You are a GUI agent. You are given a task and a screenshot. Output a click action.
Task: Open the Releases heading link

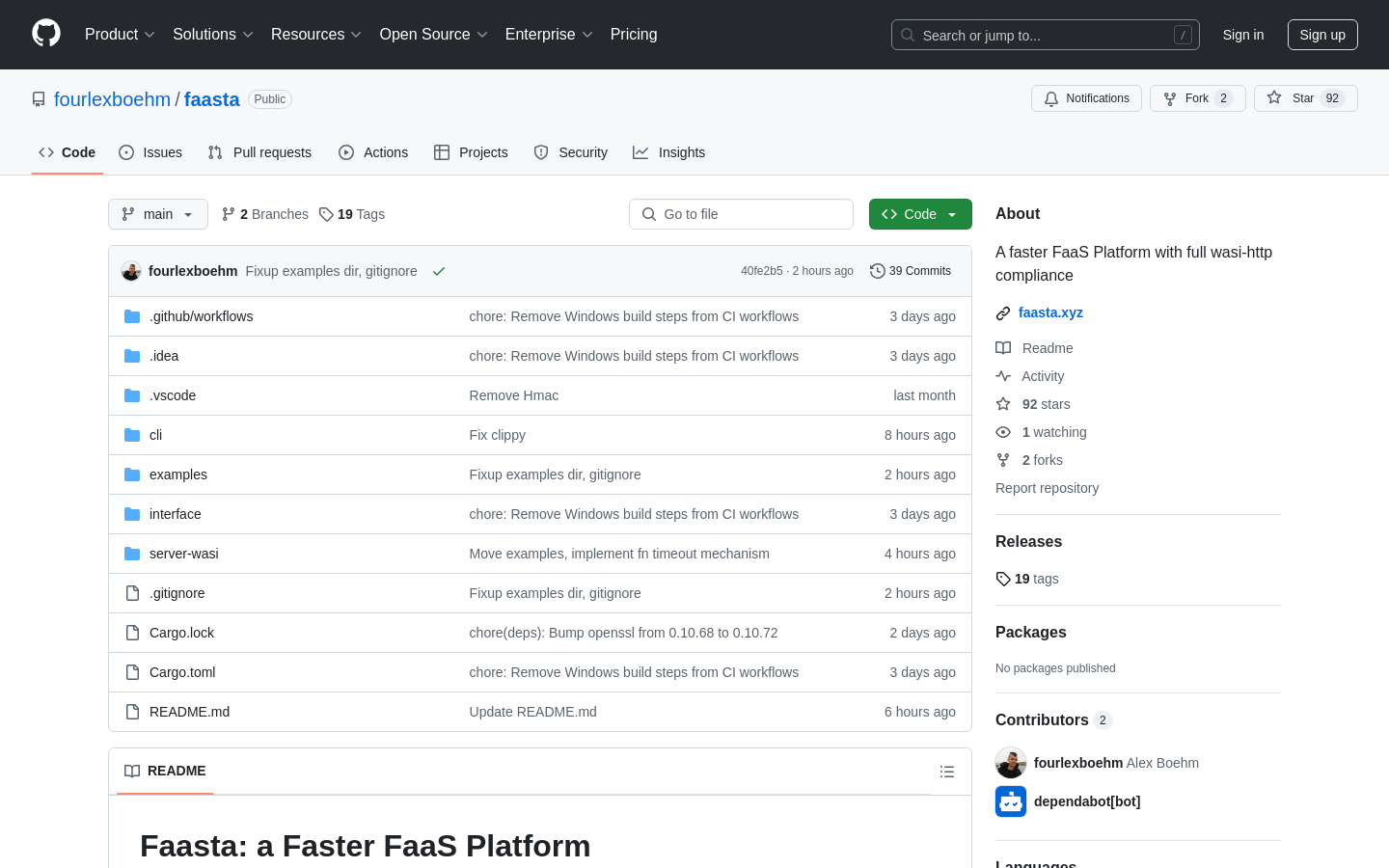(1028, 542)
